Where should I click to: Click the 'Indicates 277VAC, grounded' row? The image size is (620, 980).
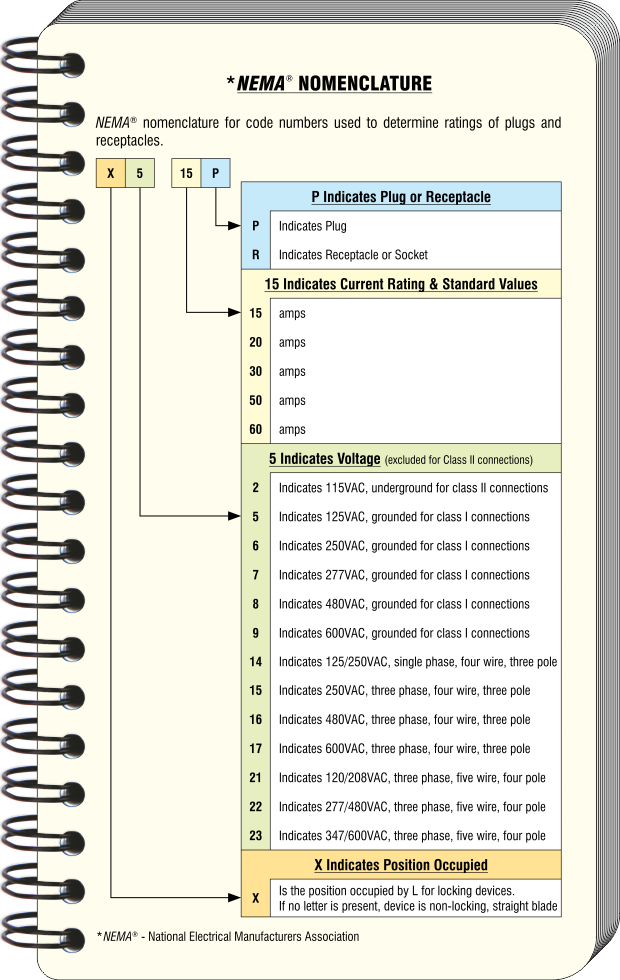coord(401,575)
